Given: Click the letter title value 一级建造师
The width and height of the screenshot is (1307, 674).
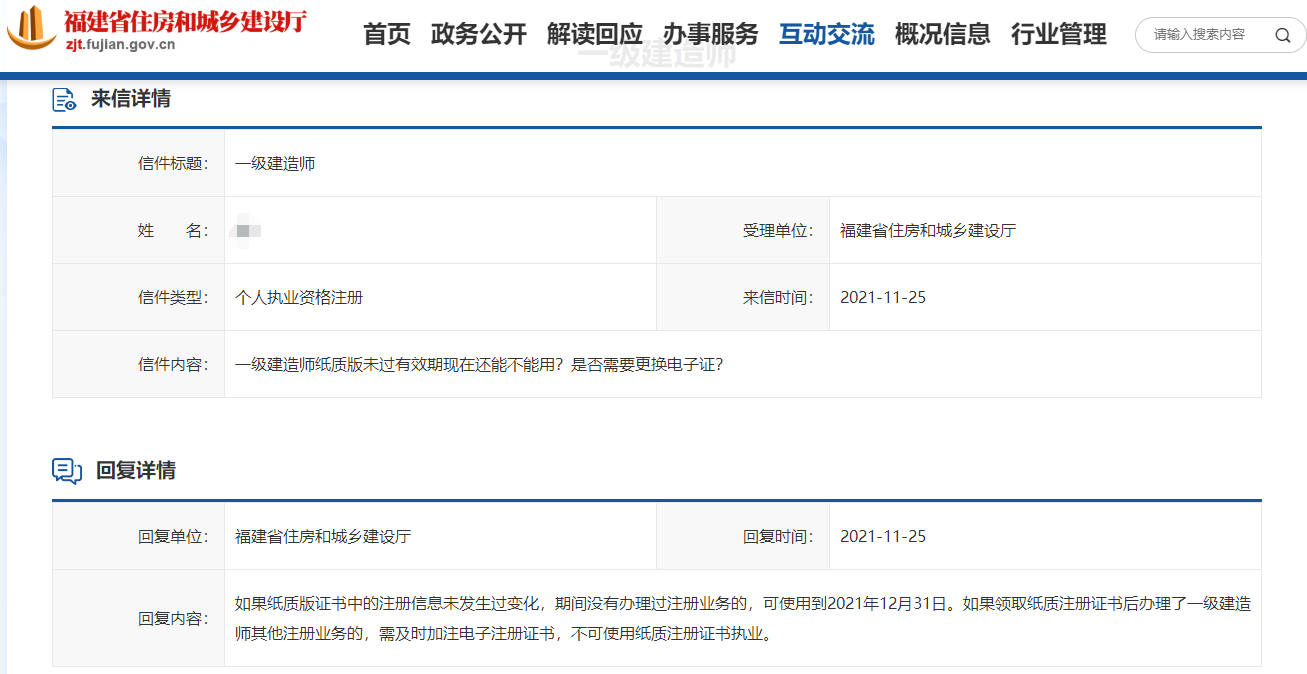Looking at the screenshot, I should point(275,163).
